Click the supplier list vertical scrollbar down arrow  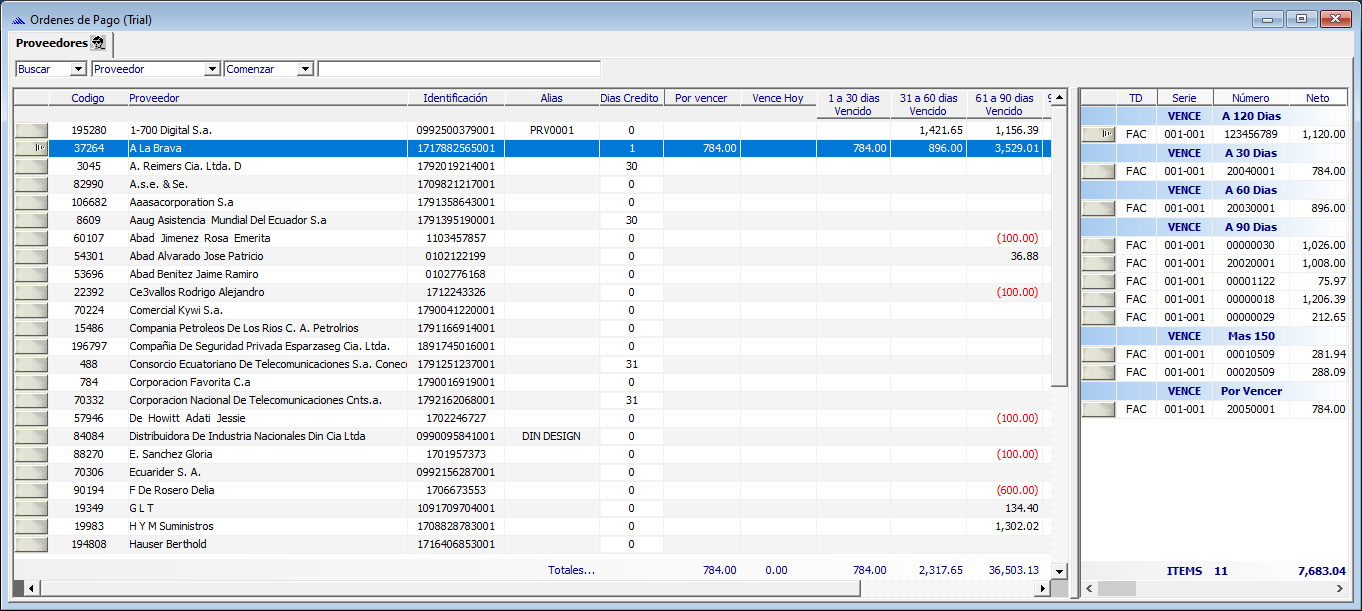pos(1059,570)
